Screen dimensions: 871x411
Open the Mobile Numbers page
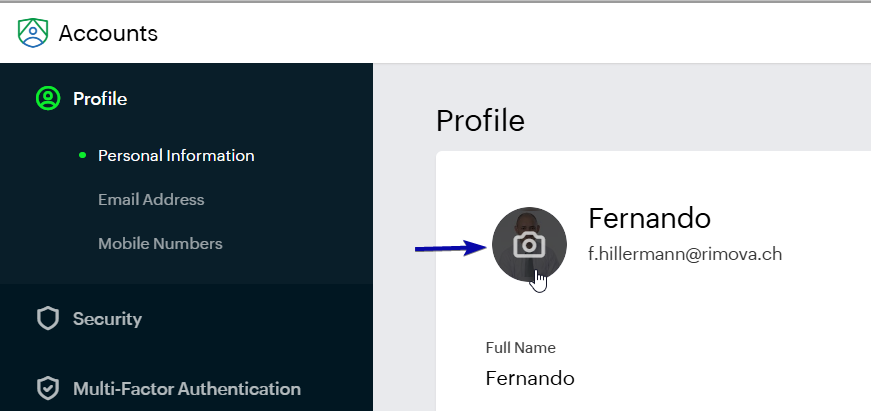point(160,244)
